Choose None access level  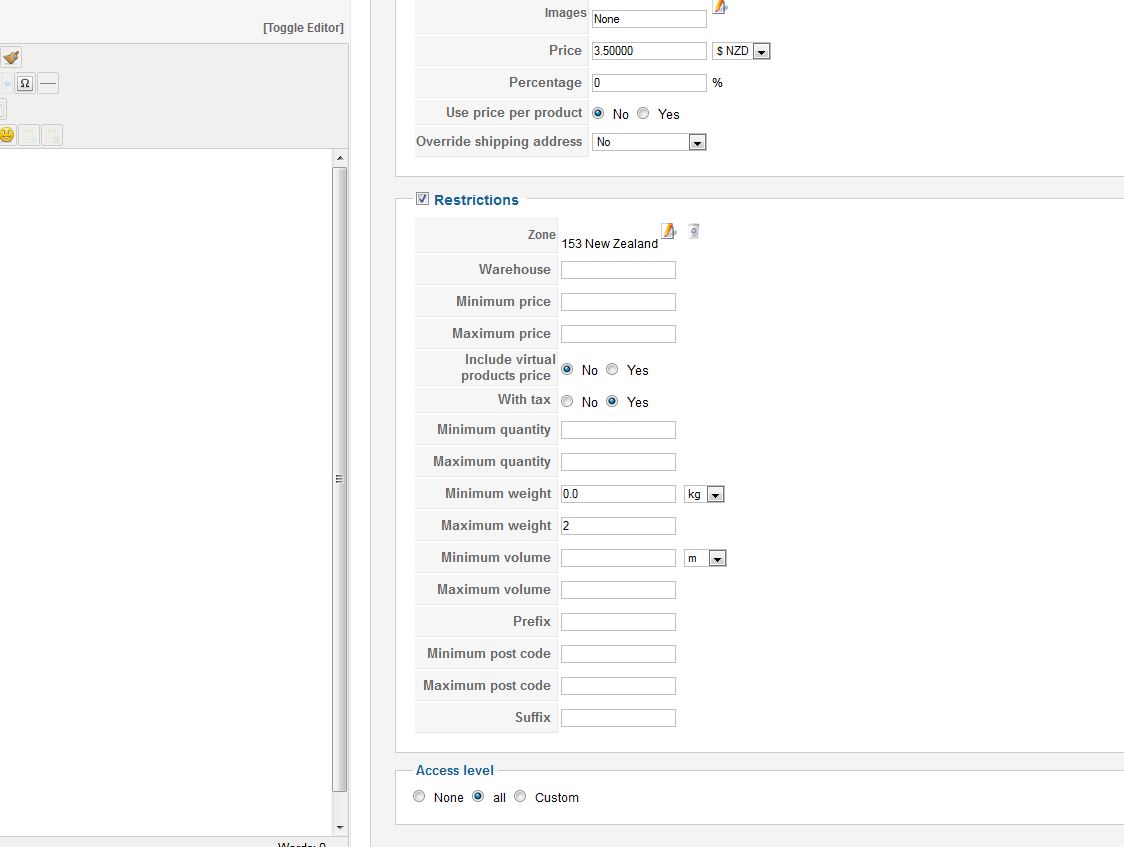point(419,796)
